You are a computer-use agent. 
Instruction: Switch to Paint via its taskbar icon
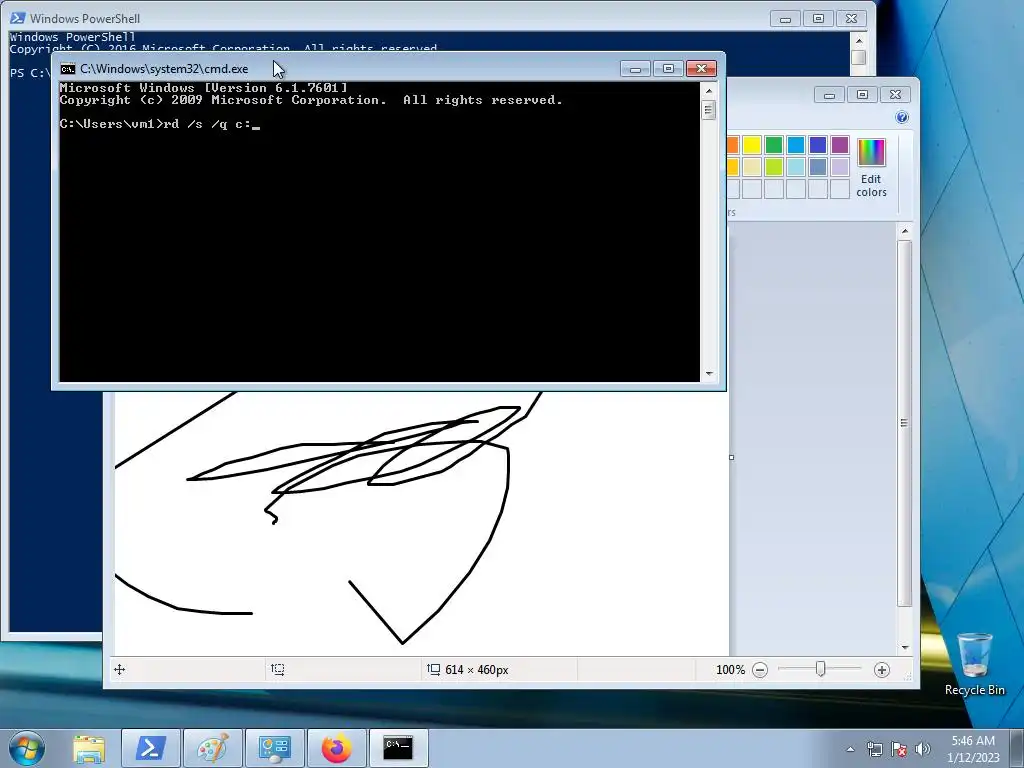[x=213, y=748]
